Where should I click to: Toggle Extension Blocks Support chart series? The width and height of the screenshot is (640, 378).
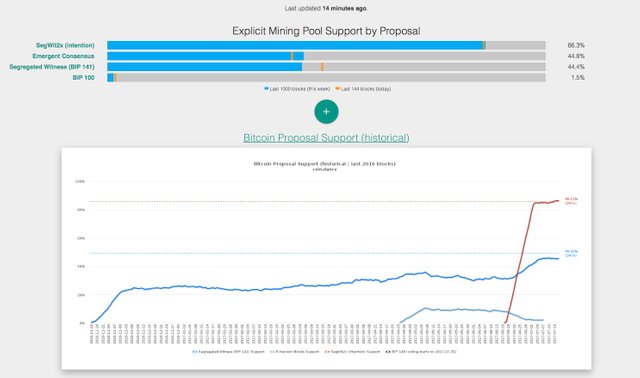[295, 351]
